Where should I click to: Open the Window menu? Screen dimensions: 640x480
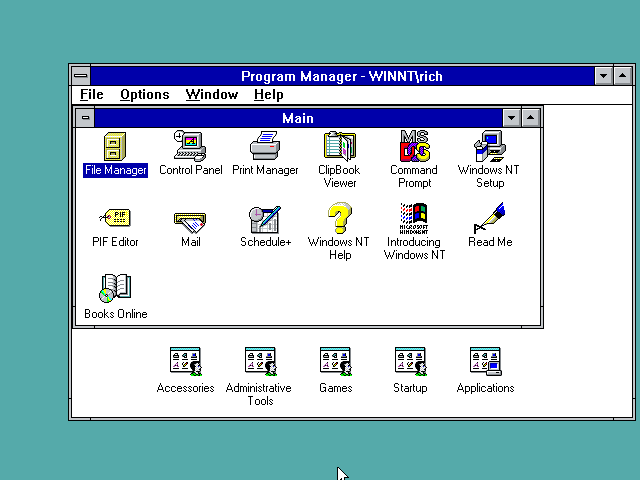click(211, 95)
